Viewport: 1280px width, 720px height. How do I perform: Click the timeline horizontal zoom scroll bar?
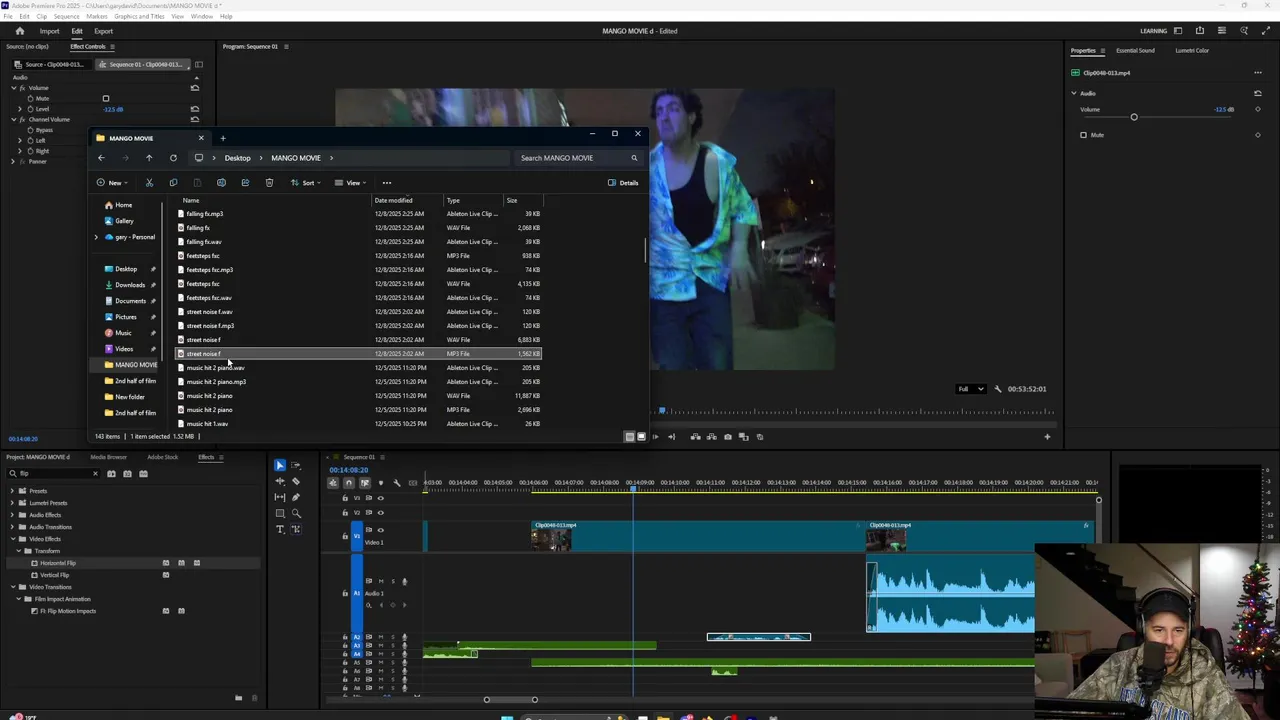point(510,699)
